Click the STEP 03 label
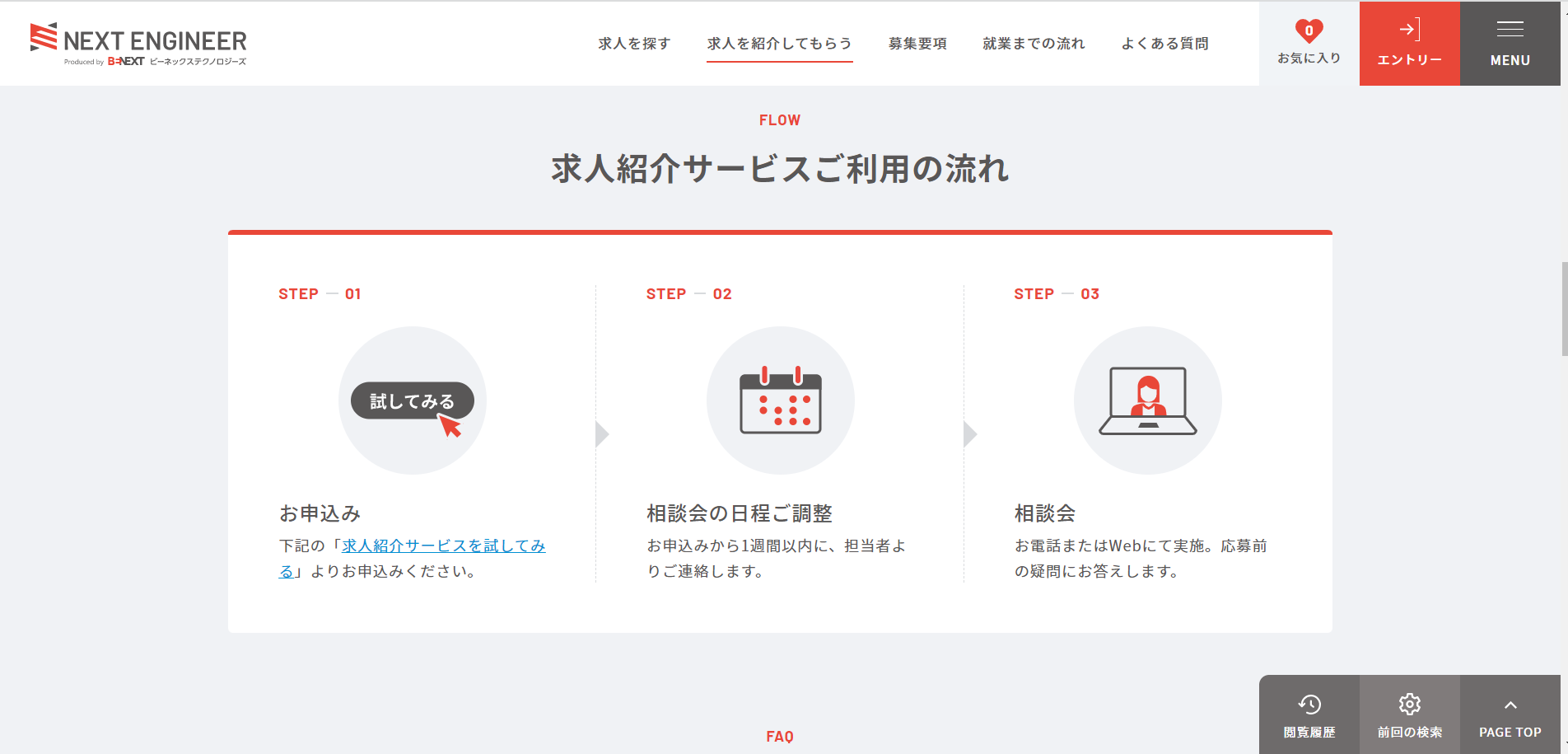Screen dimensions: 1568x754 (x=1057, y=294)
